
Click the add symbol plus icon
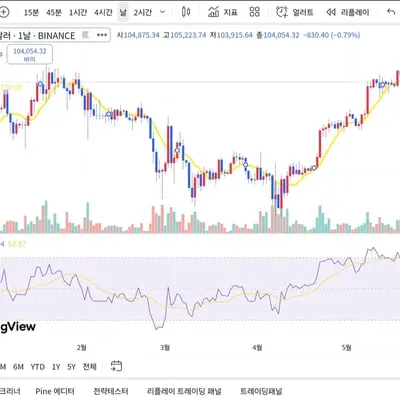click(x=3, y=12)
